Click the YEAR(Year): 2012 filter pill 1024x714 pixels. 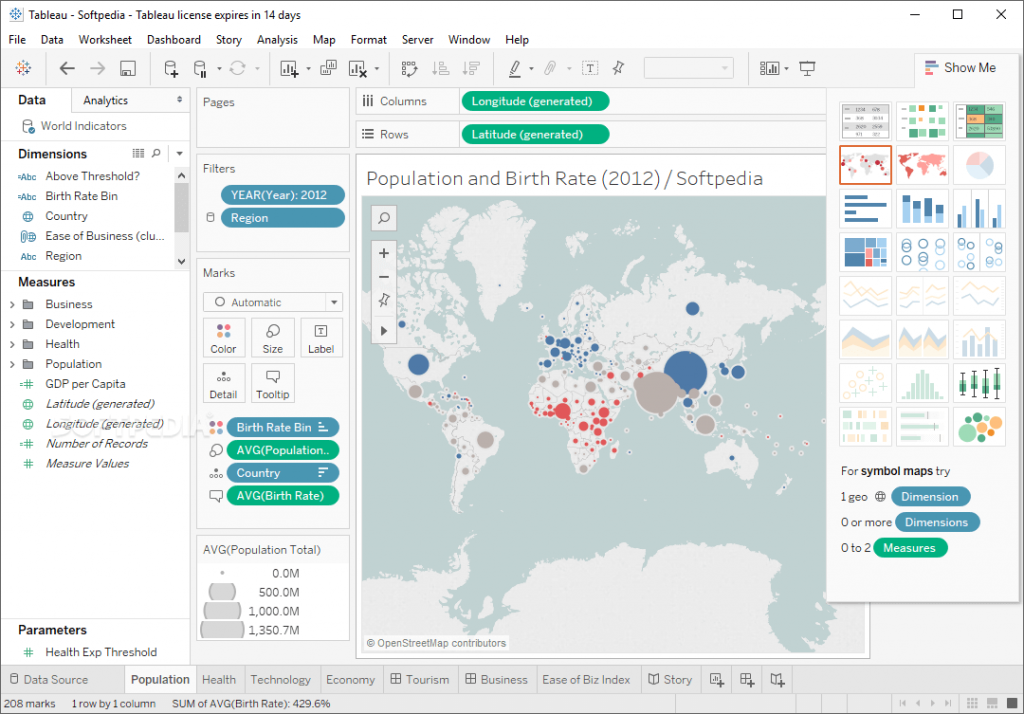(x=283, y=194)
